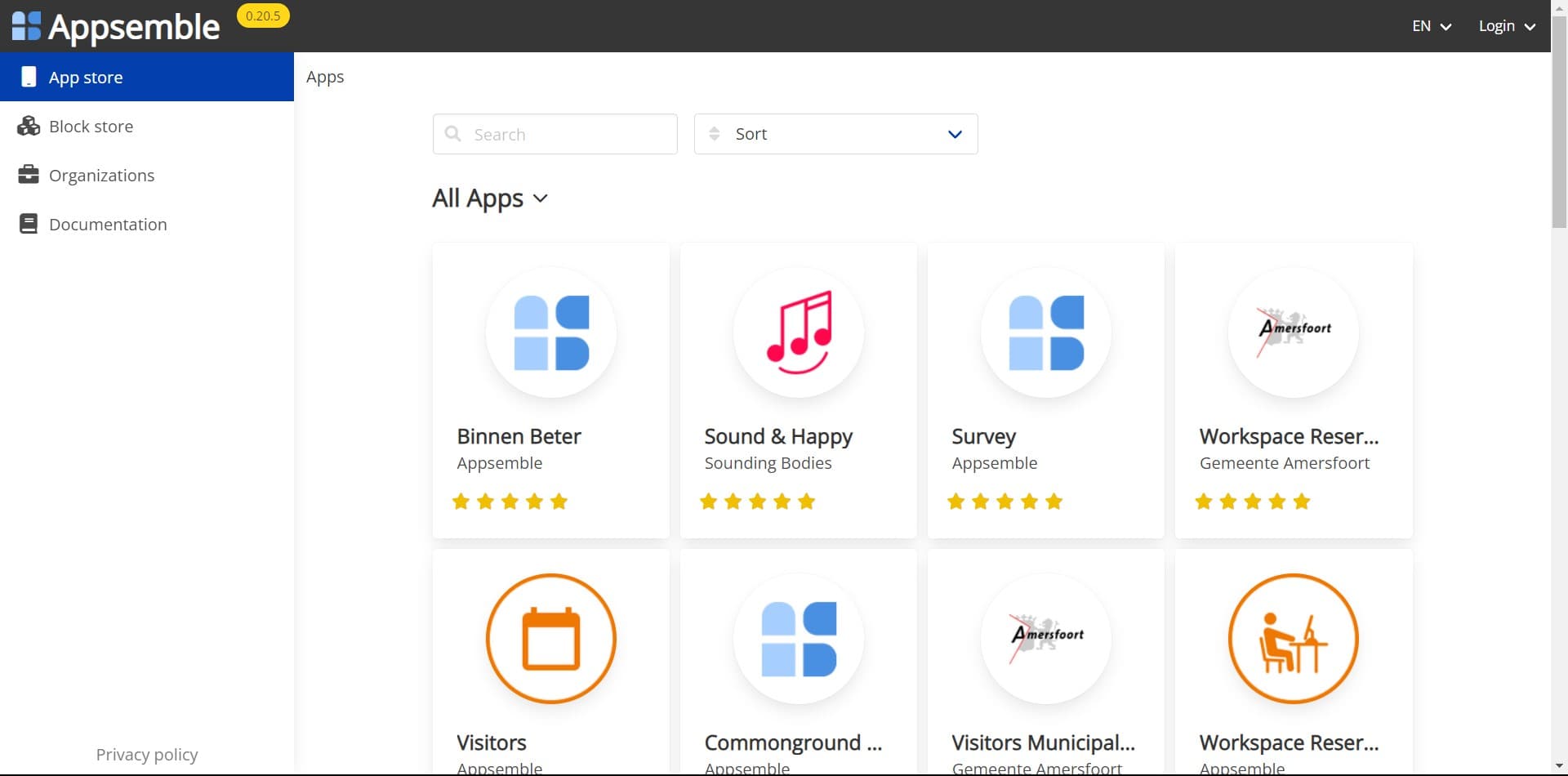This screenshot has height=776, width=1568.
Task: Open the Binnen Beter app title
Action: (519, 436)
